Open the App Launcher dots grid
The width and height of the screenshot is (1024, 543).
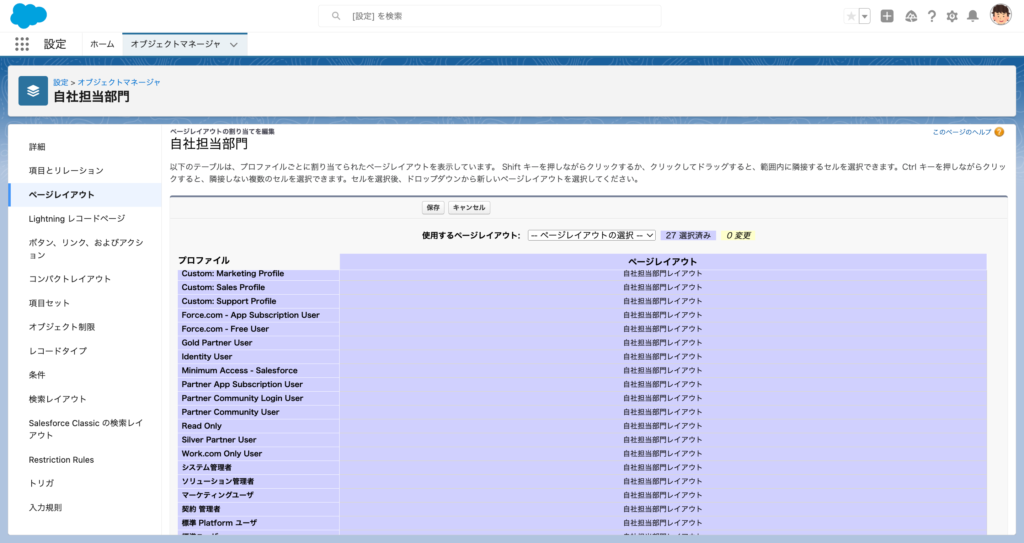pyautogui.click(x=22, y=44)
